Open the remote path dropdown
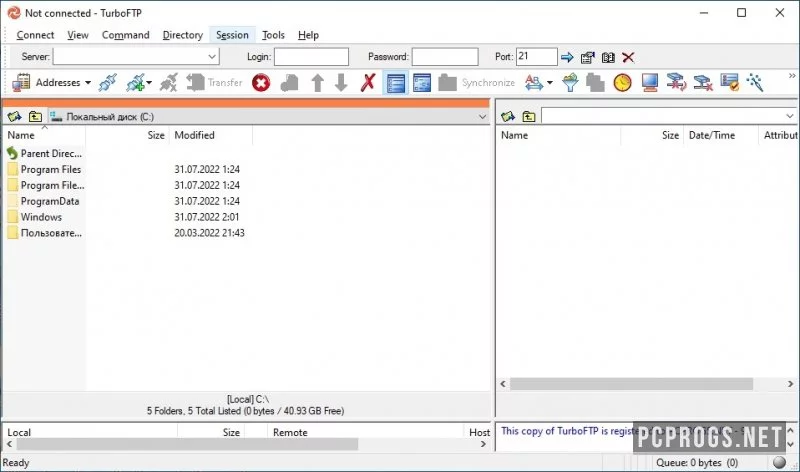The height and width of the screenshot is (472, 800). pyautogui.click(x=790, y=116)
